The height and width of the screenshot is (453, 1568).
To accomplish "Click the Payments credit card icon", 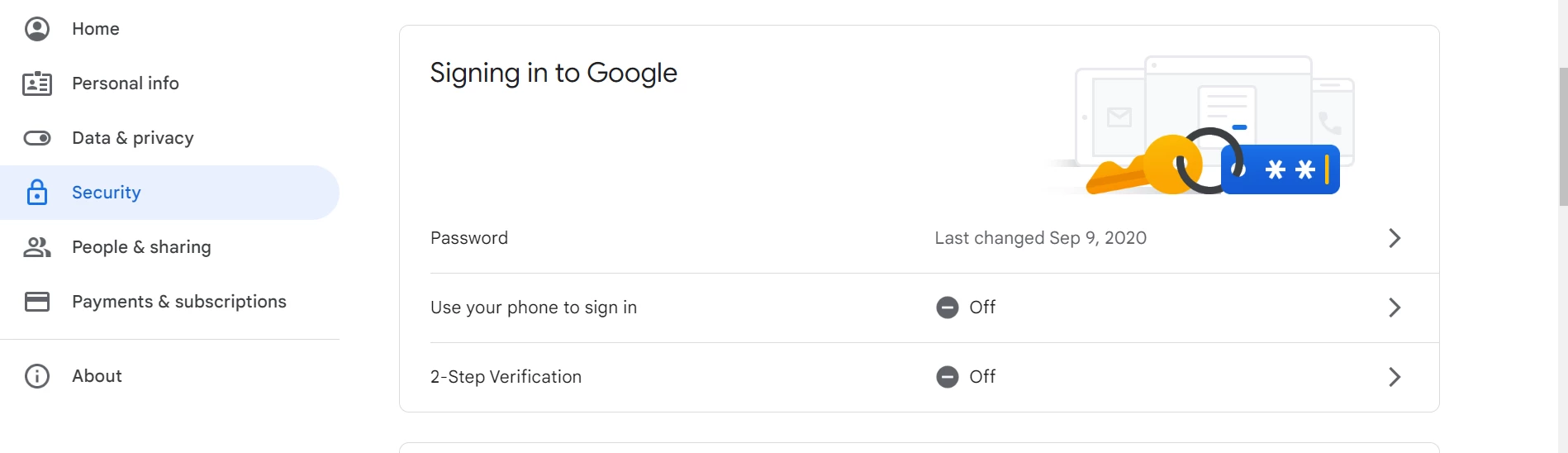I will tap(37, 302).
